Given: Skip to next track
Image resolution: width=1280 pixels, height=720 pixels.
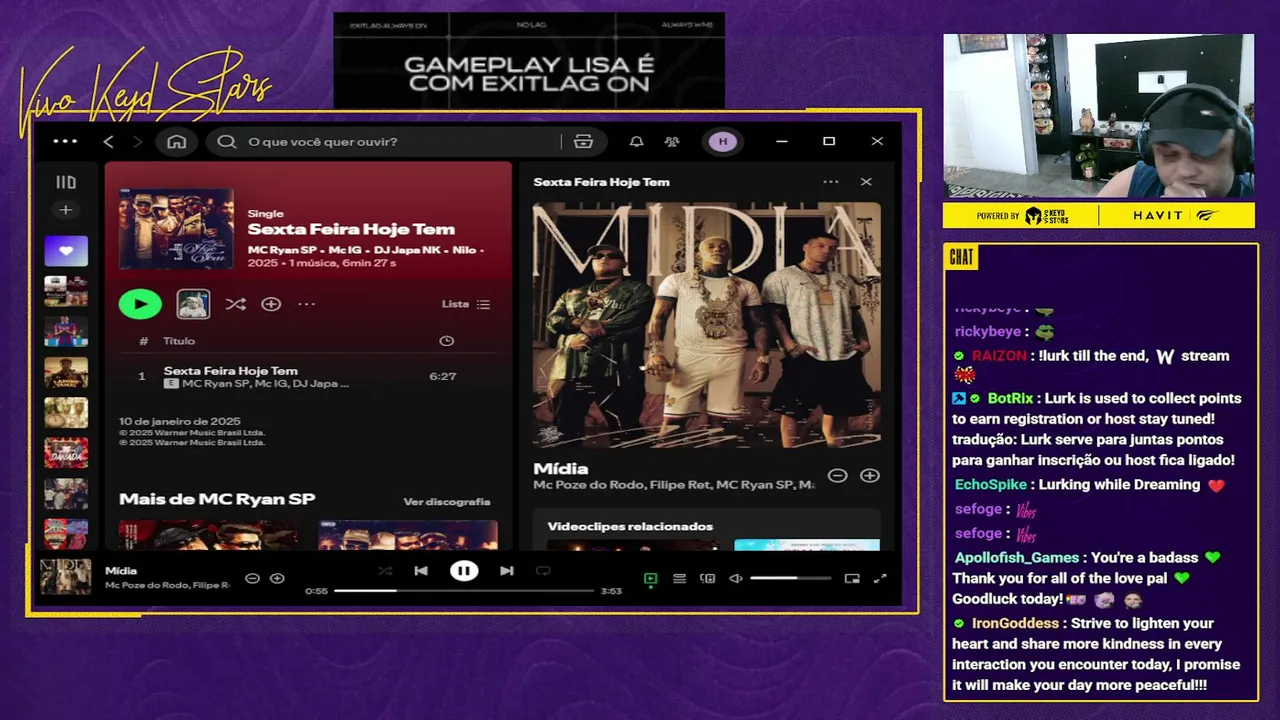Looking at the screenshot, I should [x=507, y=571].
